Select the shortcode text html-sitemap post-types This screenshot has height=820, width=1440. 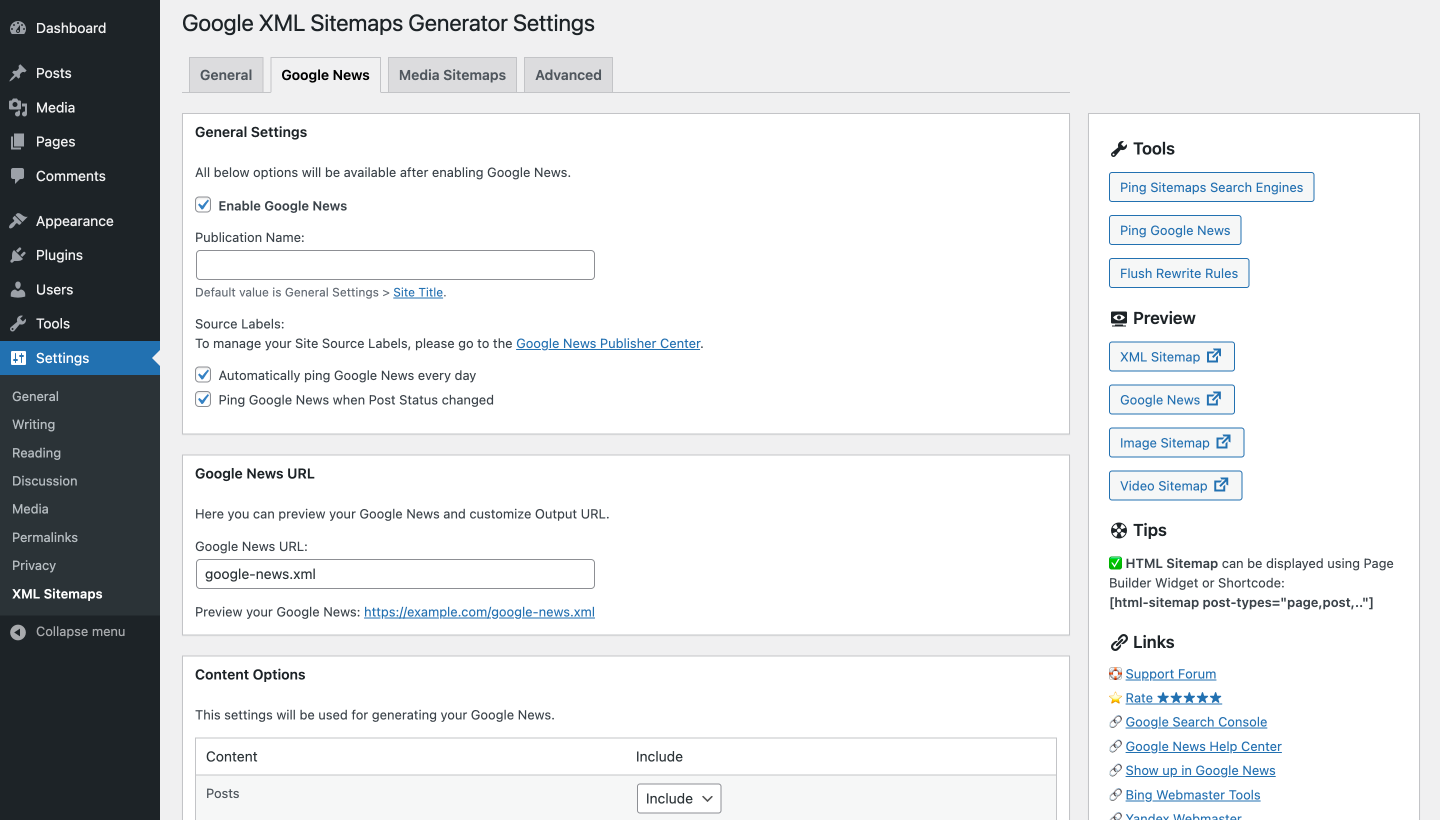pos(1241,603)
